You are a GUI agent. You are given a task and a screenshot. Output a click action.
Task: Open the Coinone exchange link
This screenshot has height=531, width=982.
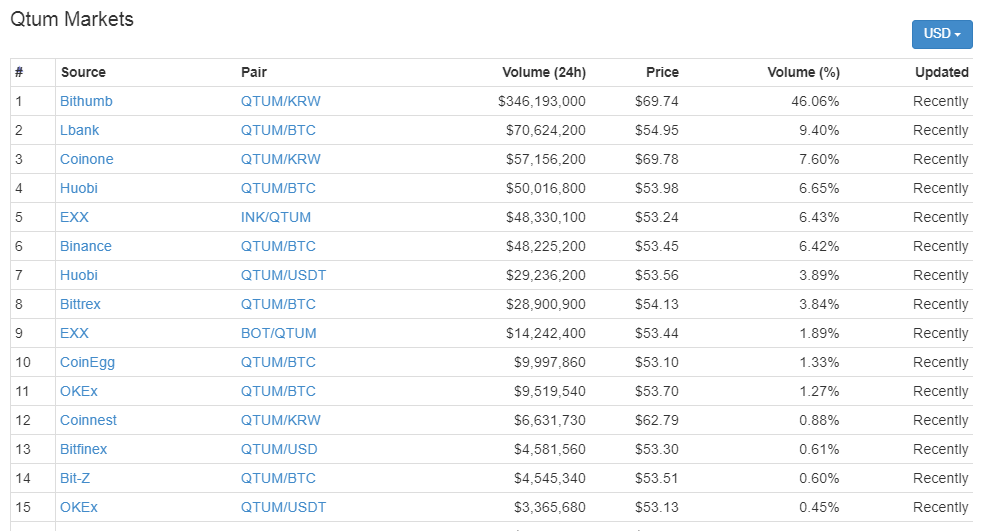point(87,159)
